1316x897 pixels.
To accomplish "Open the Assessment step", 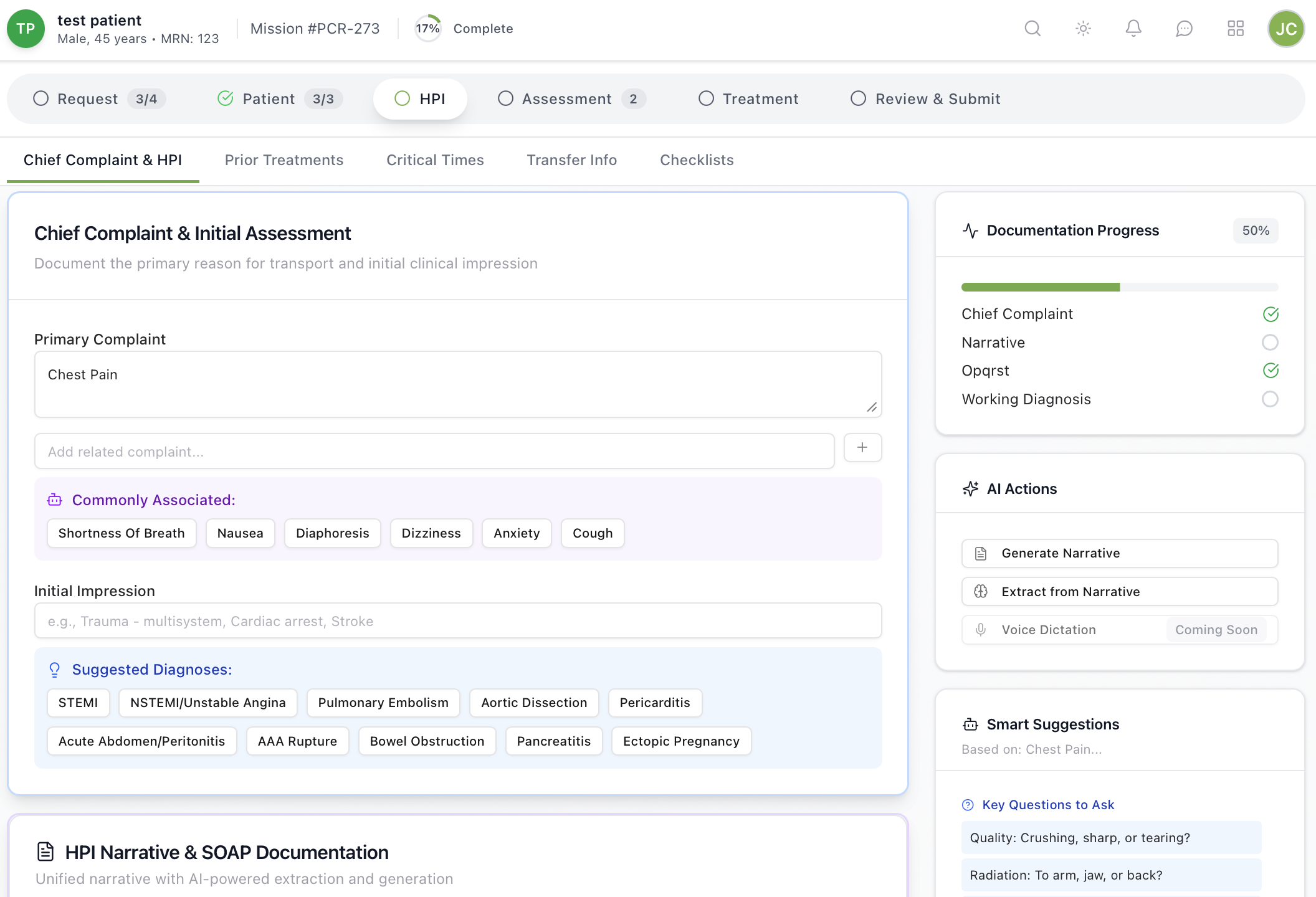I will click(x=571, y=99).
